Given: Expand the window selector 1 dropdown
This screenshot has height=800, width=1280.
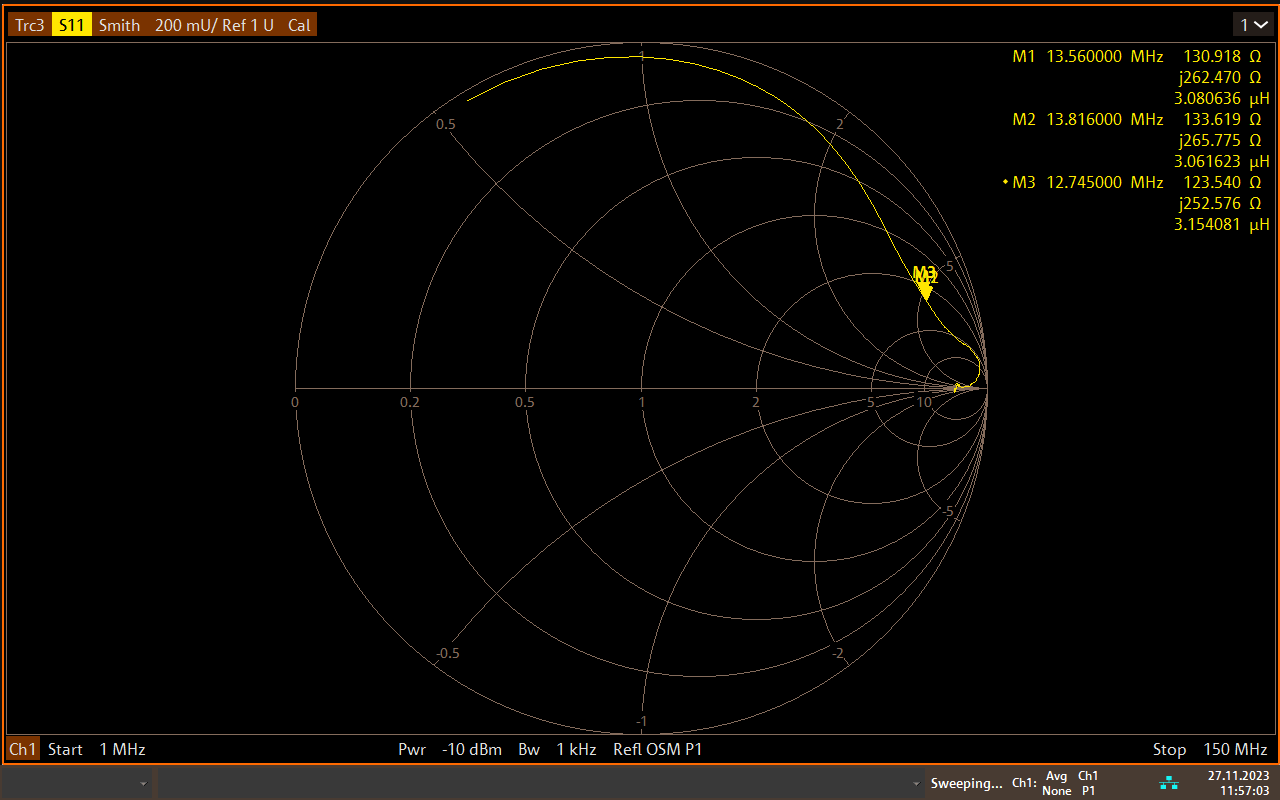Looking at the screenshot, I should click(1253, 24).
